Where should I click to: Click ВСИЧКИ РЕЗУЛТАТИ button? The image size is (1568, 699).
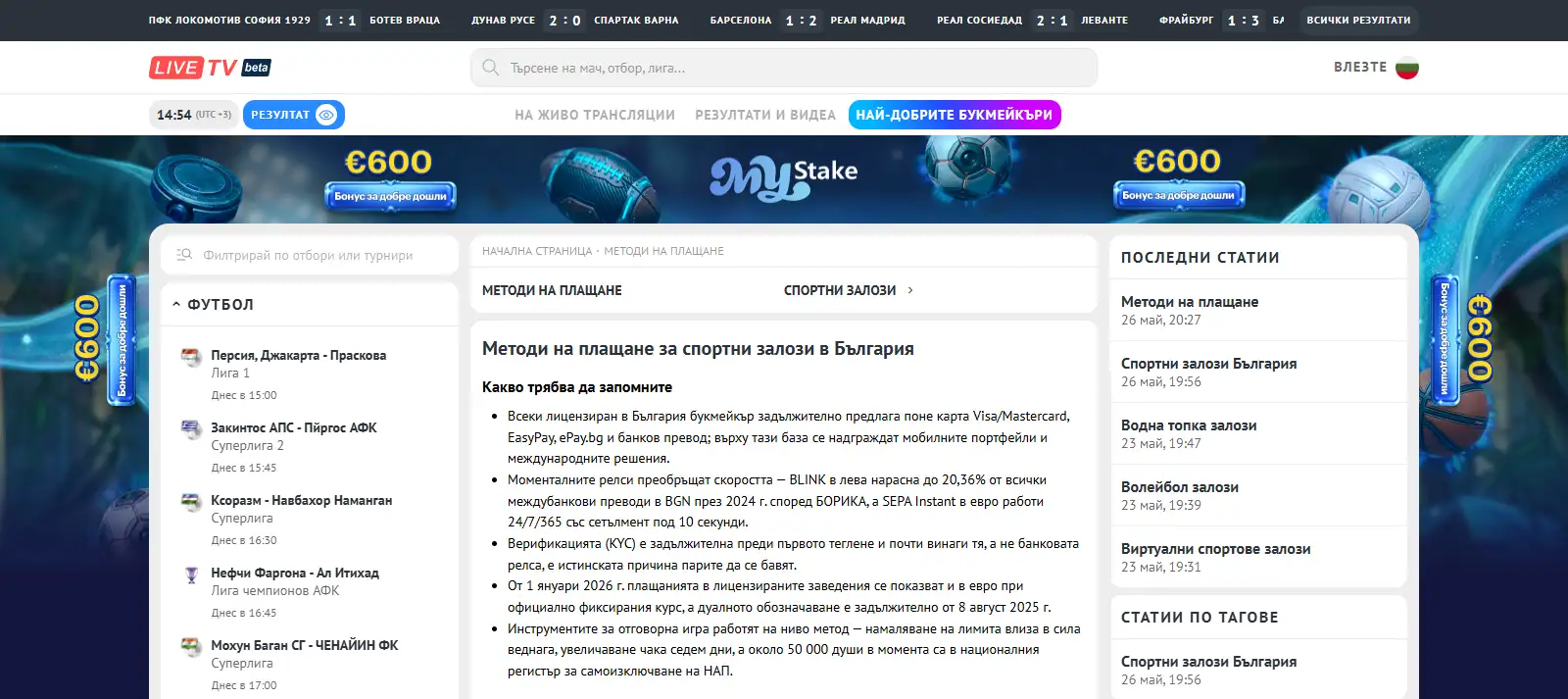[1358, 20]
